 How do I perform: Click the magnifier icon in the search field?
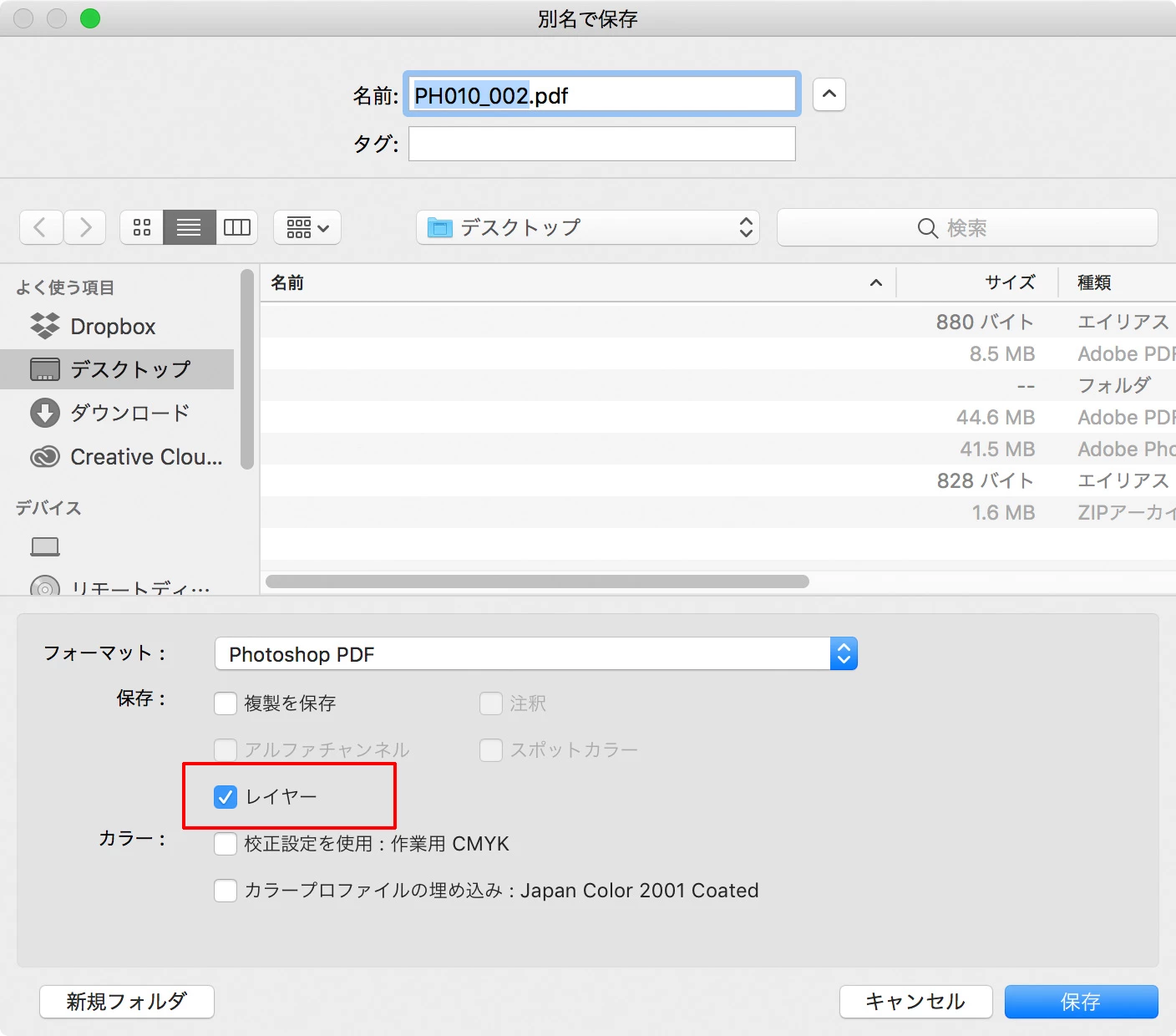tap(927, 228)
